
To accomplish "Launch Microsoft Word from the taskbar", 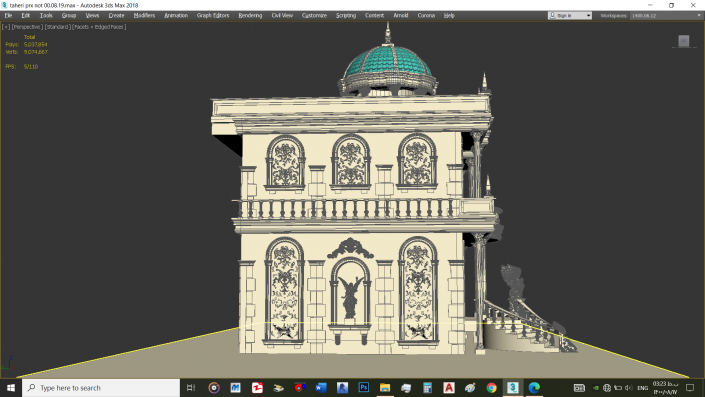I will 321,388.
